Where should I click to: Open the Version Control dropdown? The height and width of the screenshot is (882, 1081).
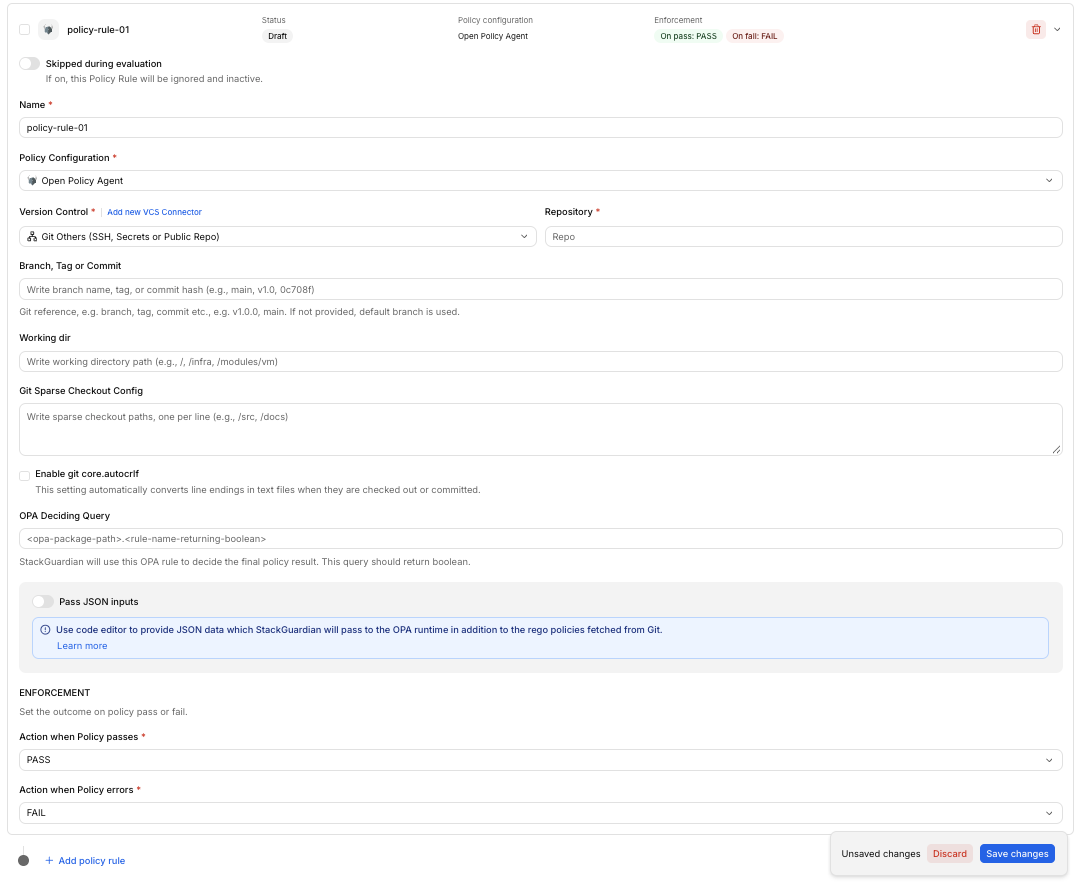pos(278,237)
